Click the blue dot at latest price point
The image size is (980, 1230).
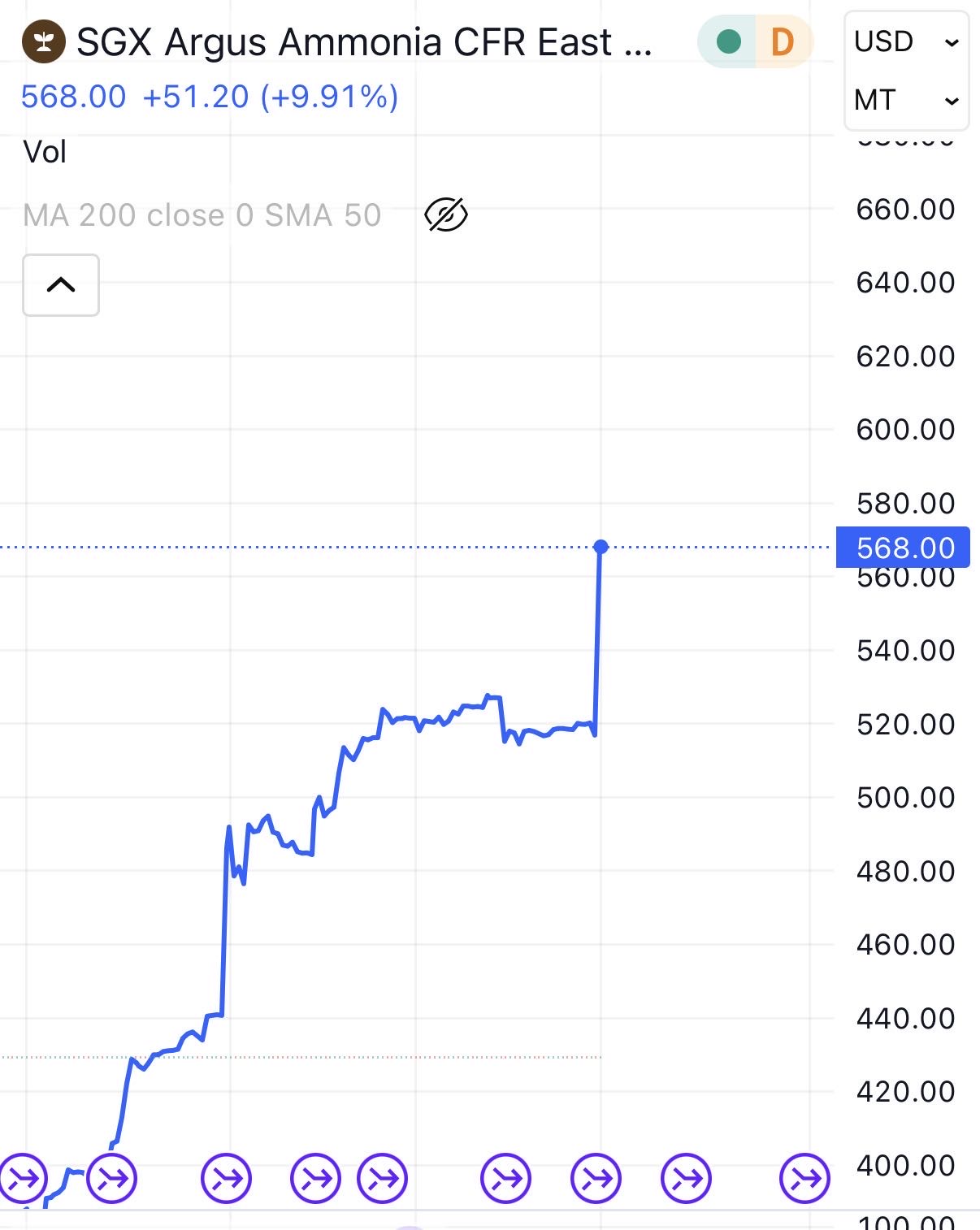click(x=601, y=547)
